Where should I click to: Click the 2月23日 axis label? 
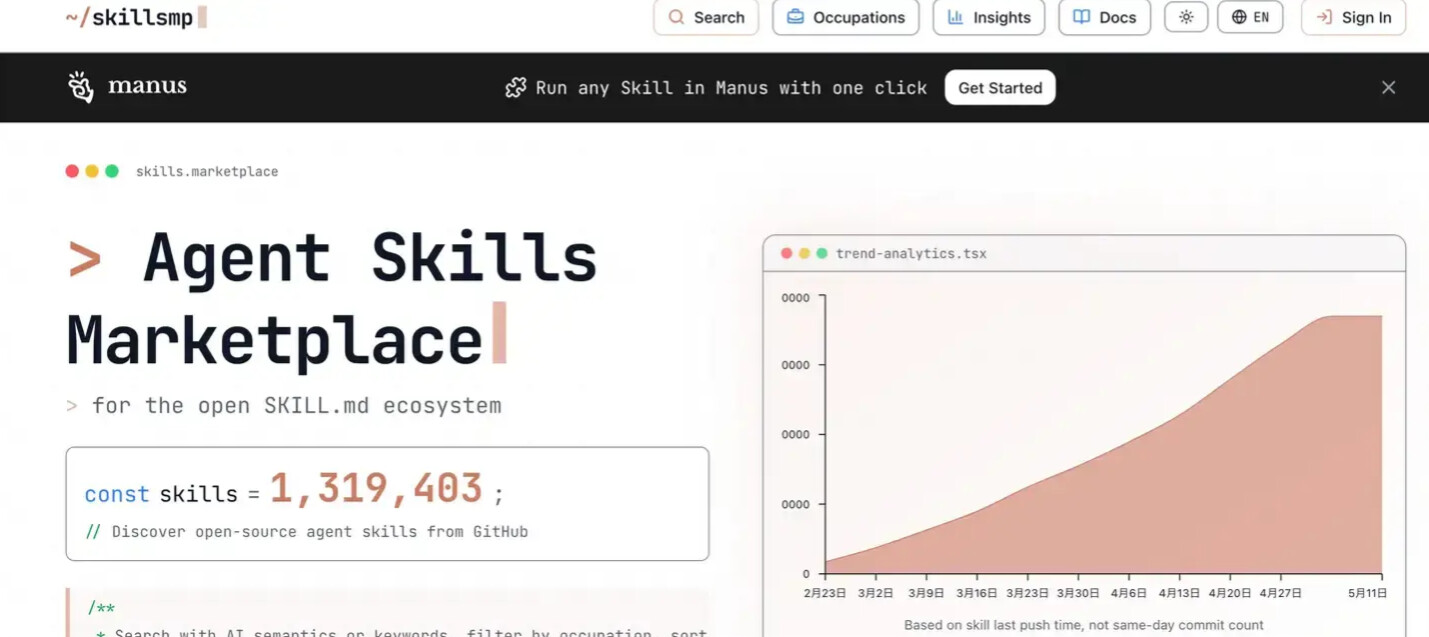(825, 593)
